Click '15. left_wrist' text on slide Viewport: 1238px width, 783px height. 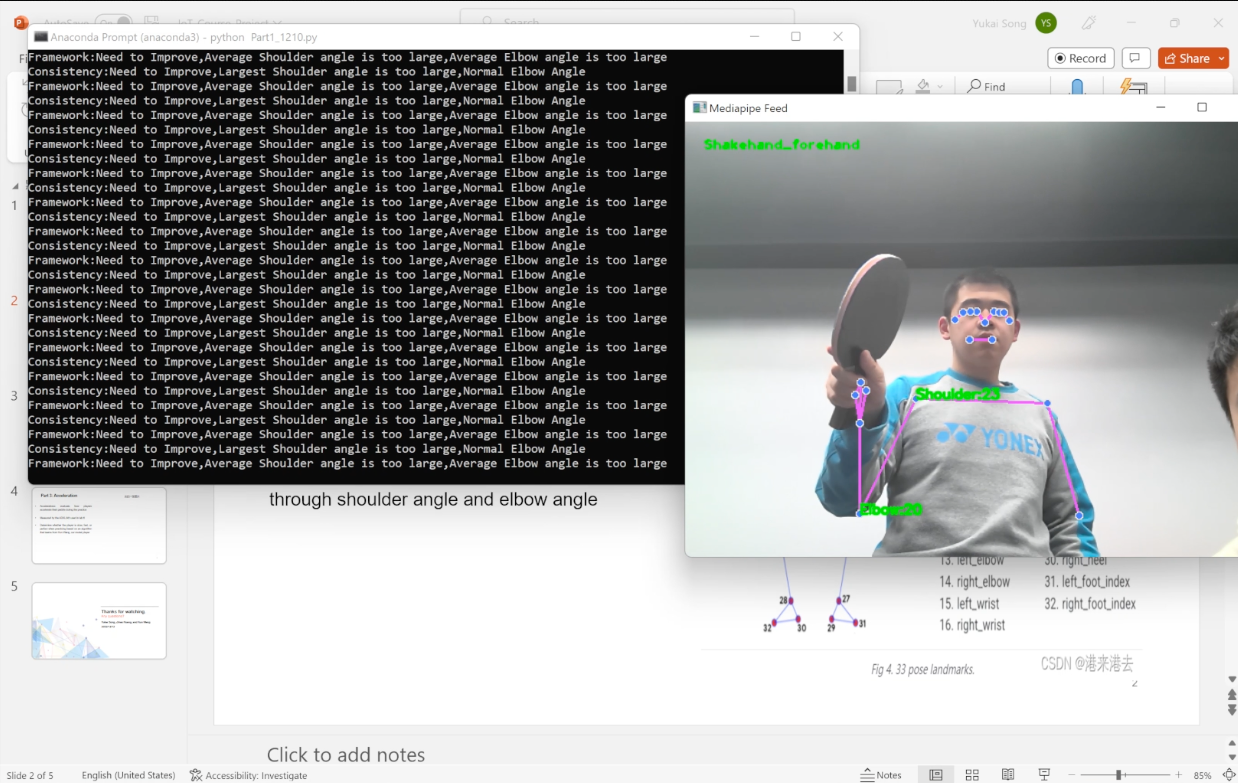pos(969,604)
